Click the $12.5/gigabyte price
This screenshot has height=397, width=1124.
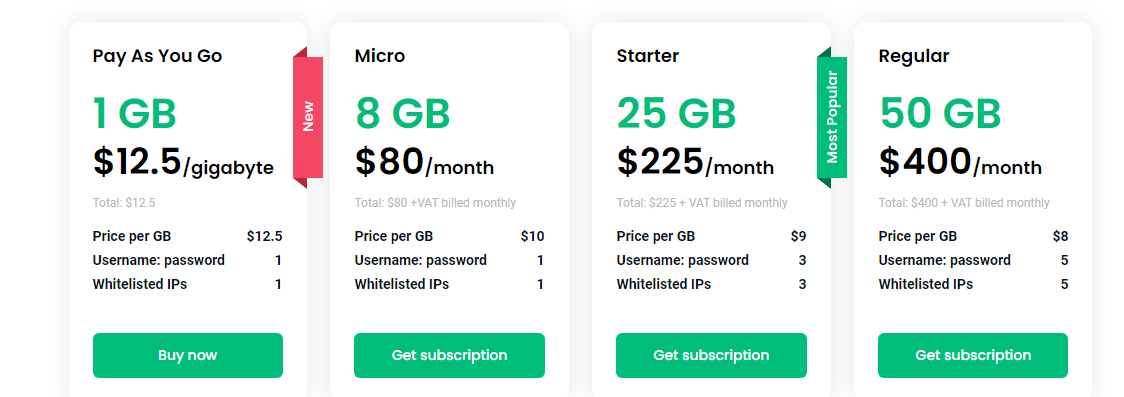click(x=183, y=161)
